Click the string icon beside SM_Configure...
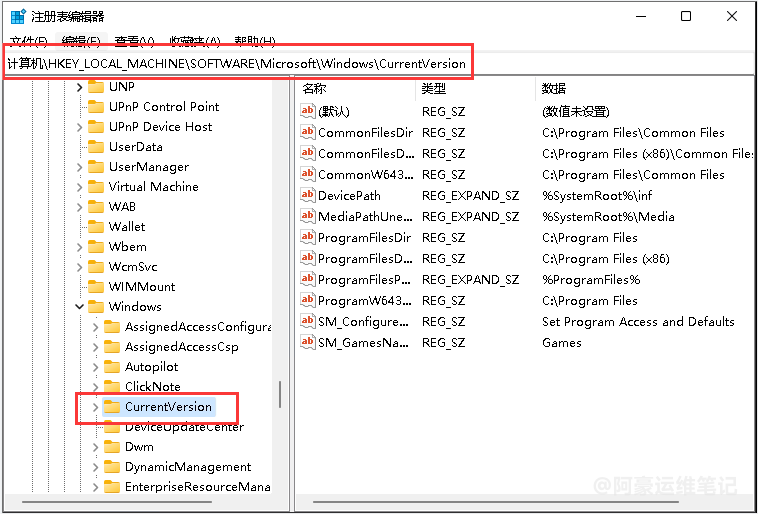The image size is (758, 514). point(308,322)
